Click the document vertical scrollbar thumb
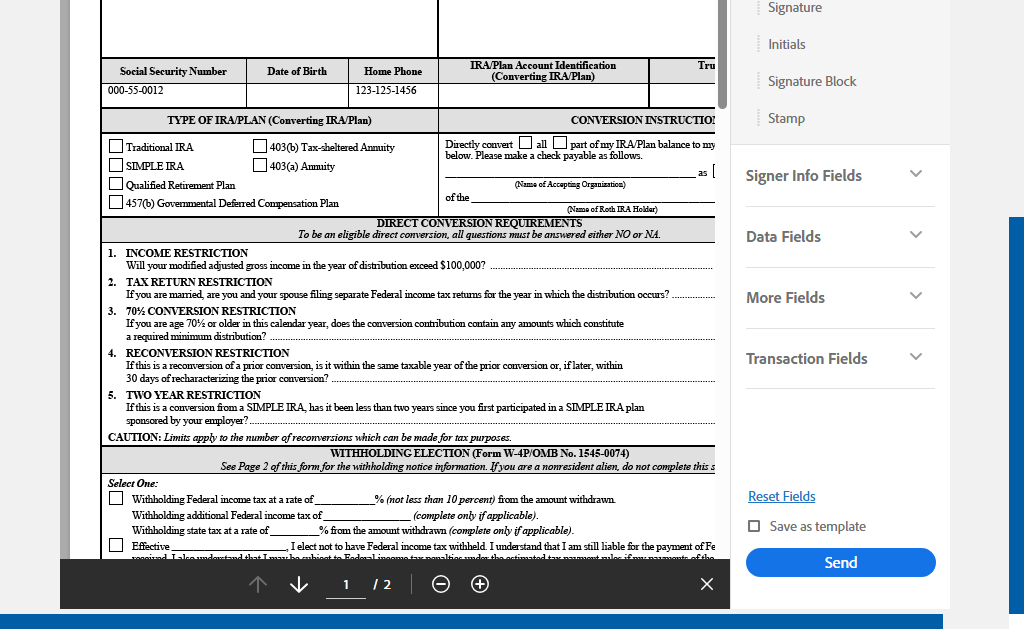The width and height of the screenshot is (1024, 629). (x=722, y=54)
